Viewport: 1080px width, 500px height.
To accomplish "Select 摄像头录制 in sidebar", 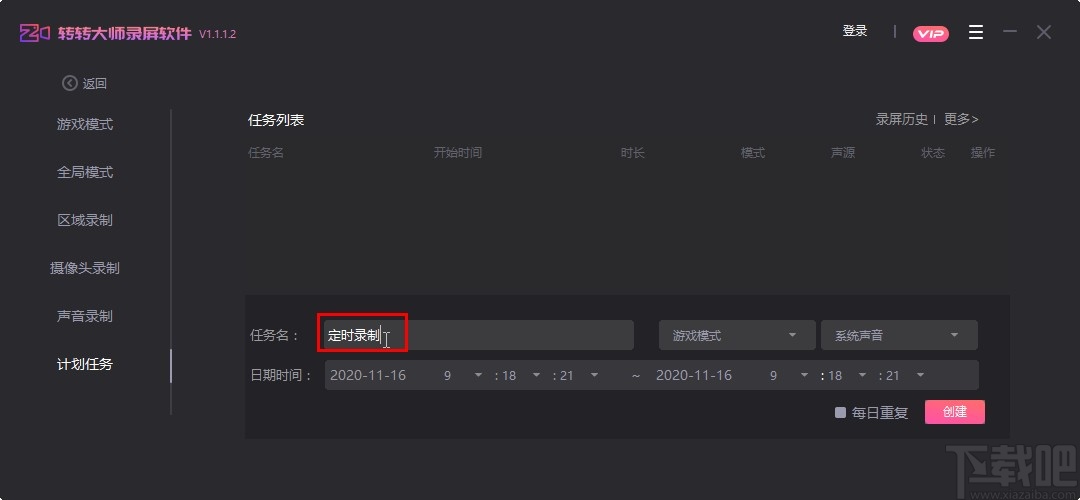I will [85, 269].
